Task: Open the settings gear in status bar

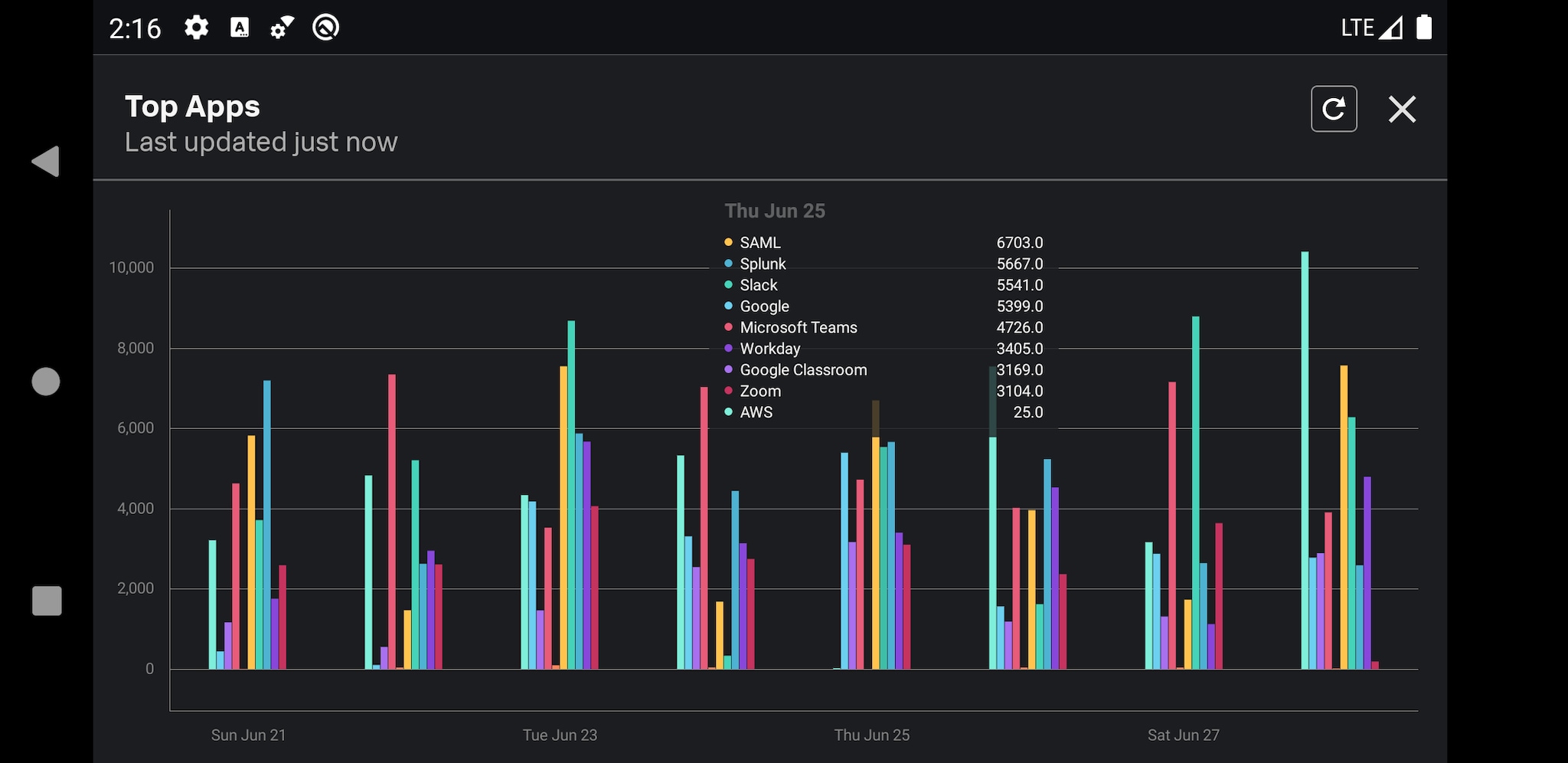Action: click(197, 28)
